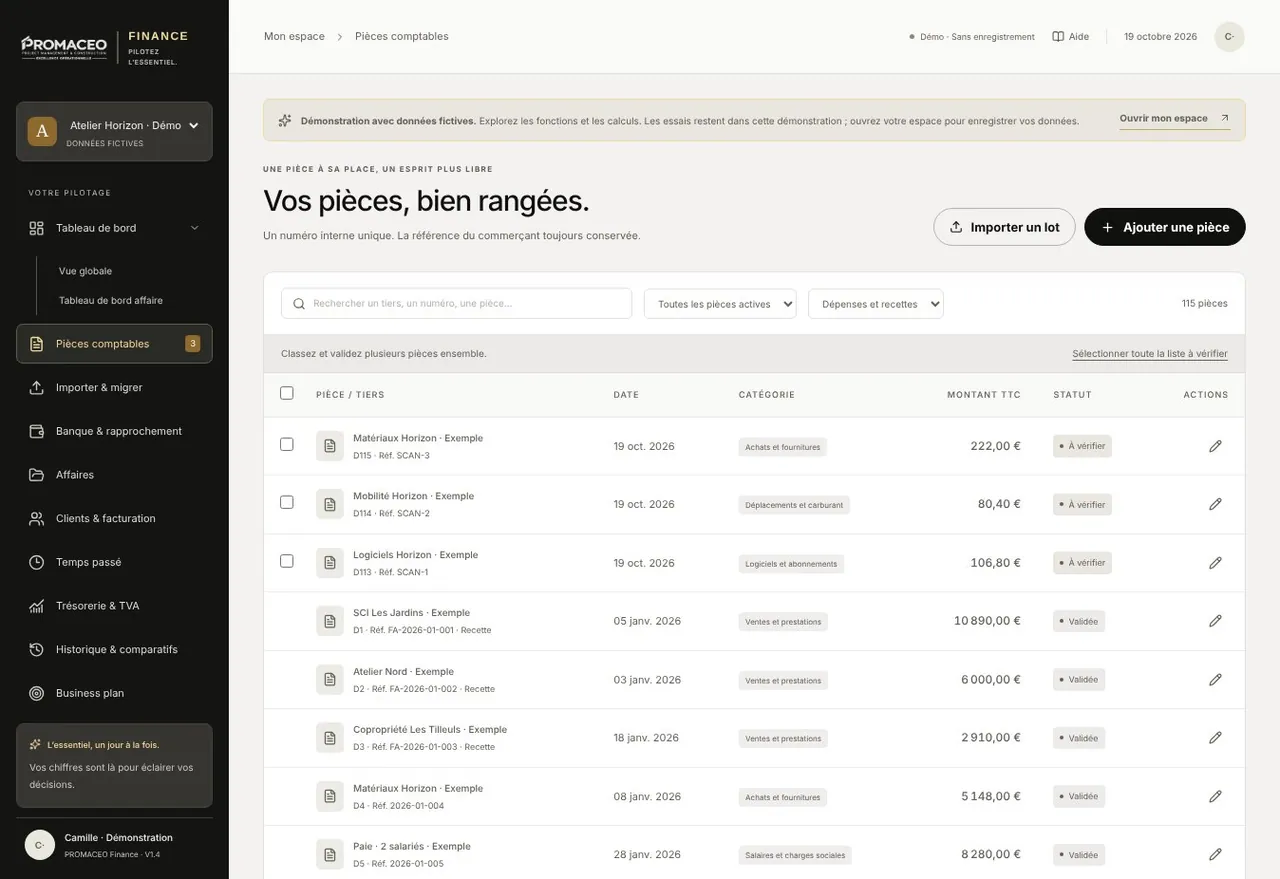The image size is (1280, 879).
Task: Select Pièces comptables in sidebar
Action: [x=114, y=344]
